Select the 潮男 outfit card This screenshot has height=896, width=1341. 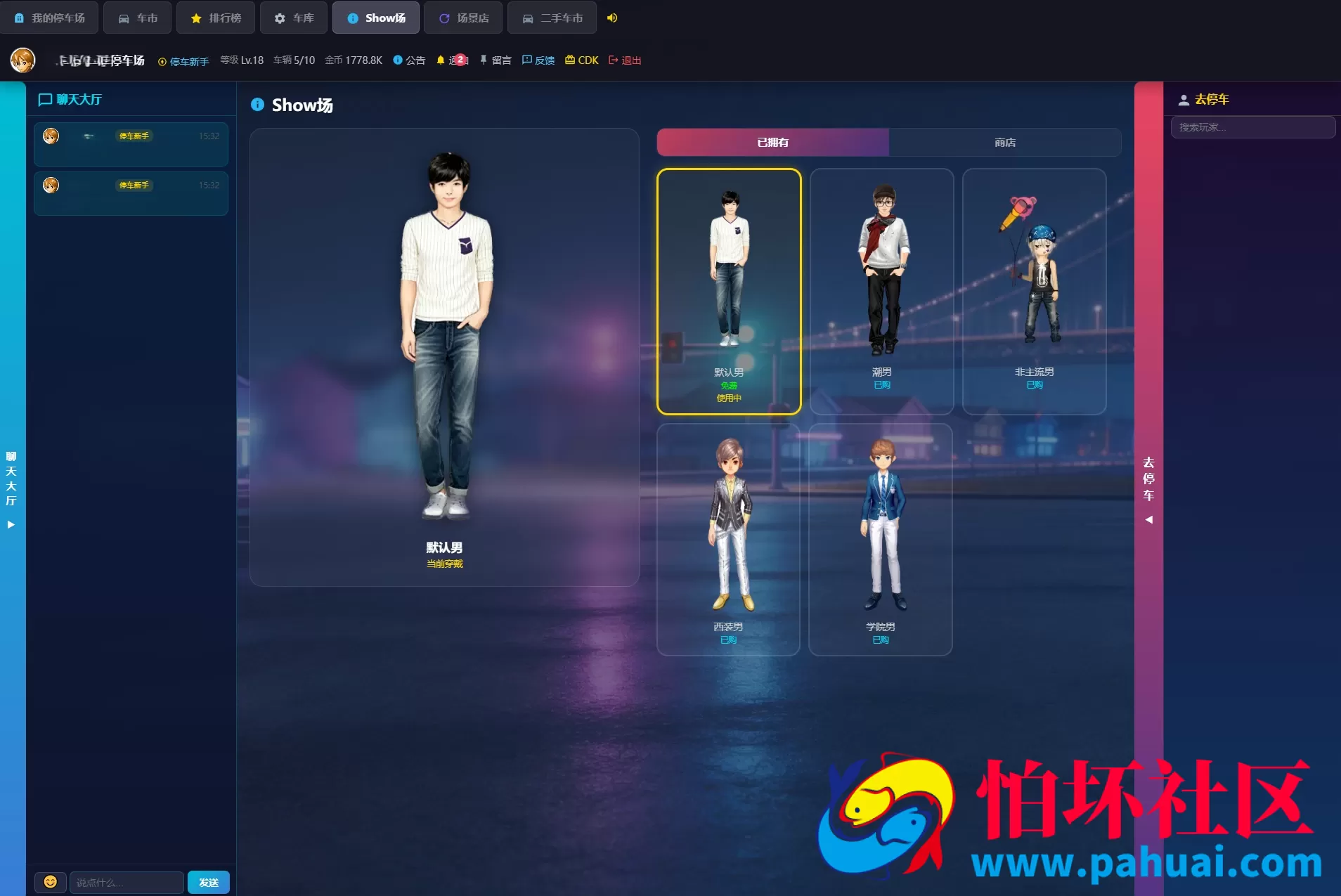pos(882,292)
